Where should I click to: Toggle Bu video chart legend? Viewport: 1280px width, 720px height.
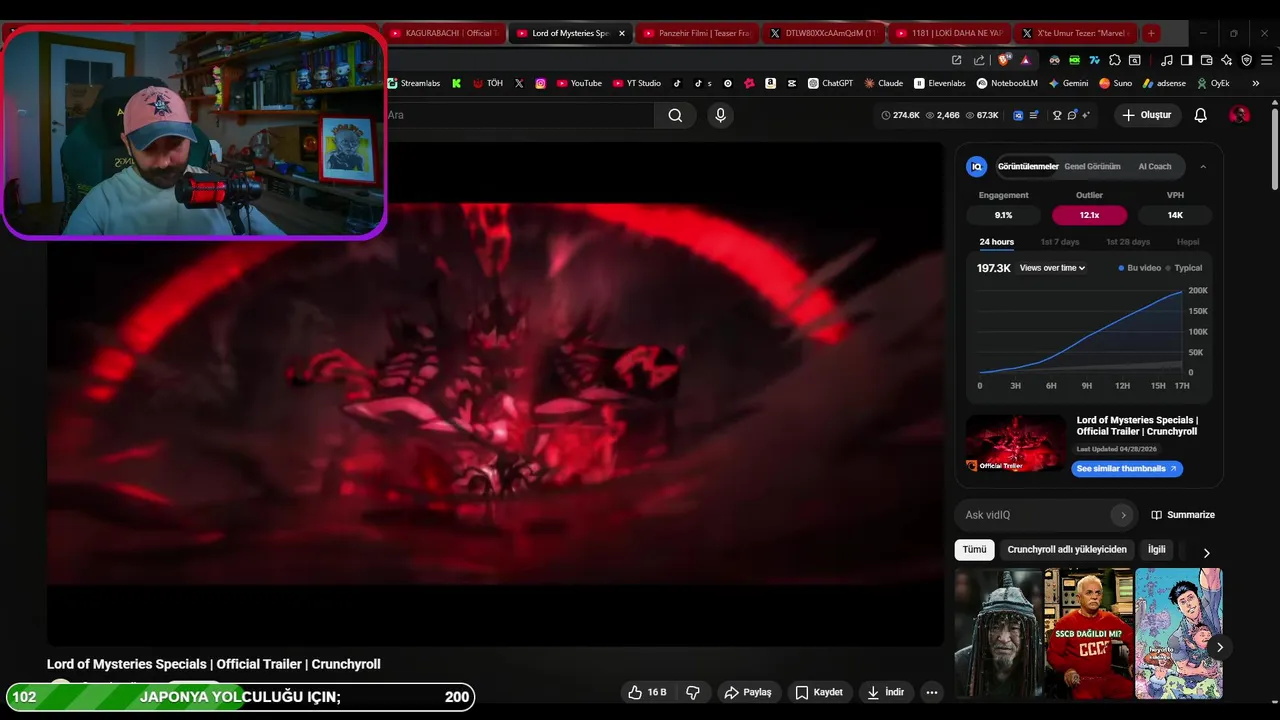[1140, 268]
